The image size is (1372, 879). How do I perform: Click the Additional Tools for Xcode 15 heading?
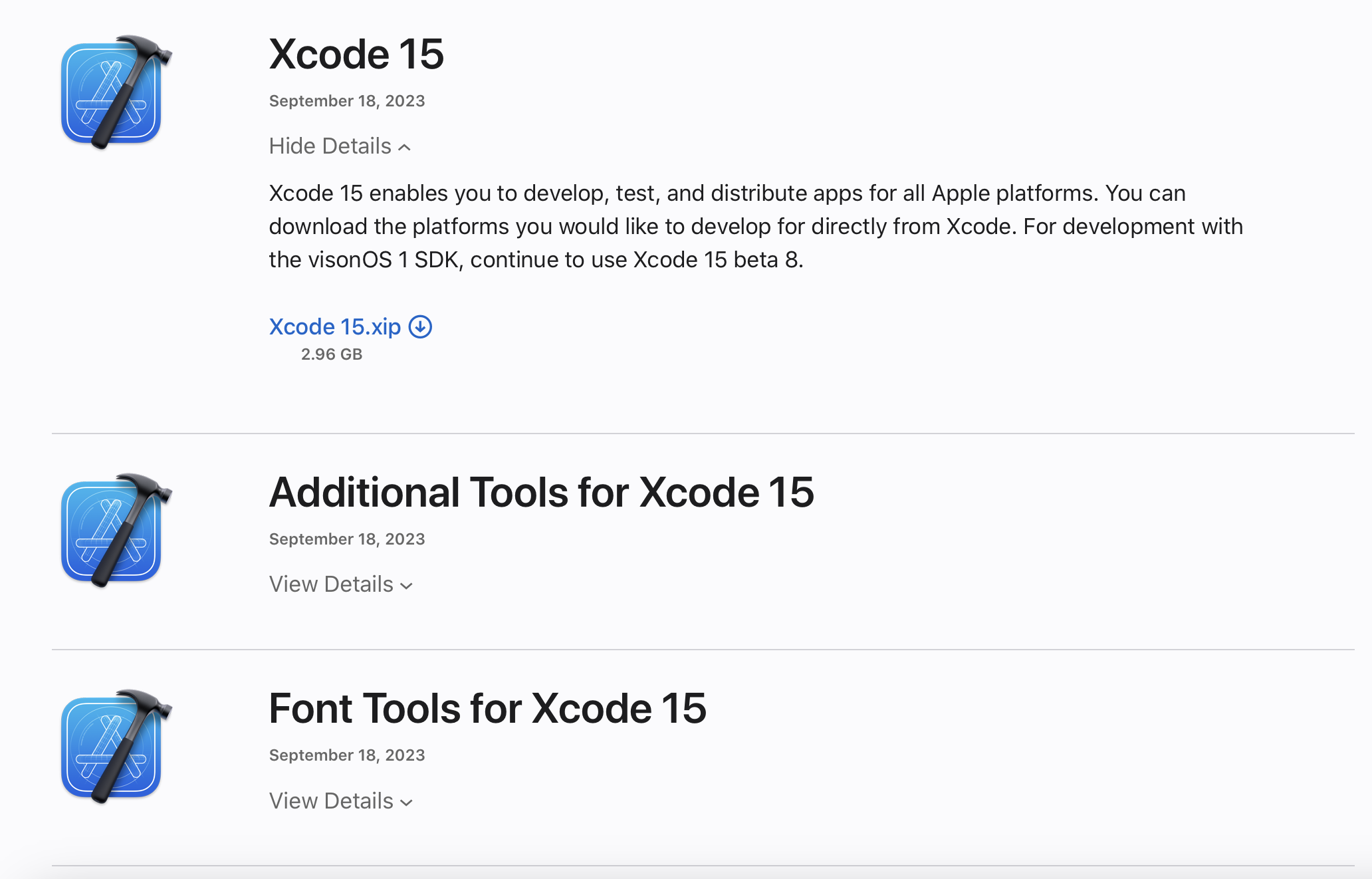[541, 493]
